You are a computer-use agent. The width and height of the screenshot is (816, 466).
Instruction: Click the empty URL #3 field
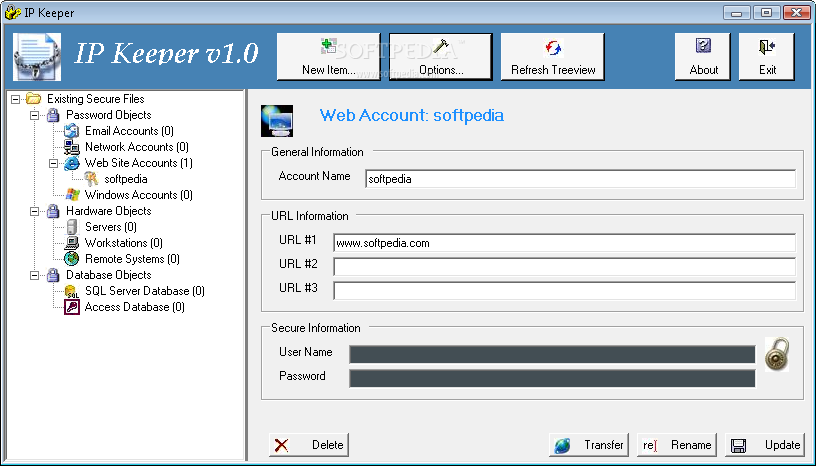564,291
